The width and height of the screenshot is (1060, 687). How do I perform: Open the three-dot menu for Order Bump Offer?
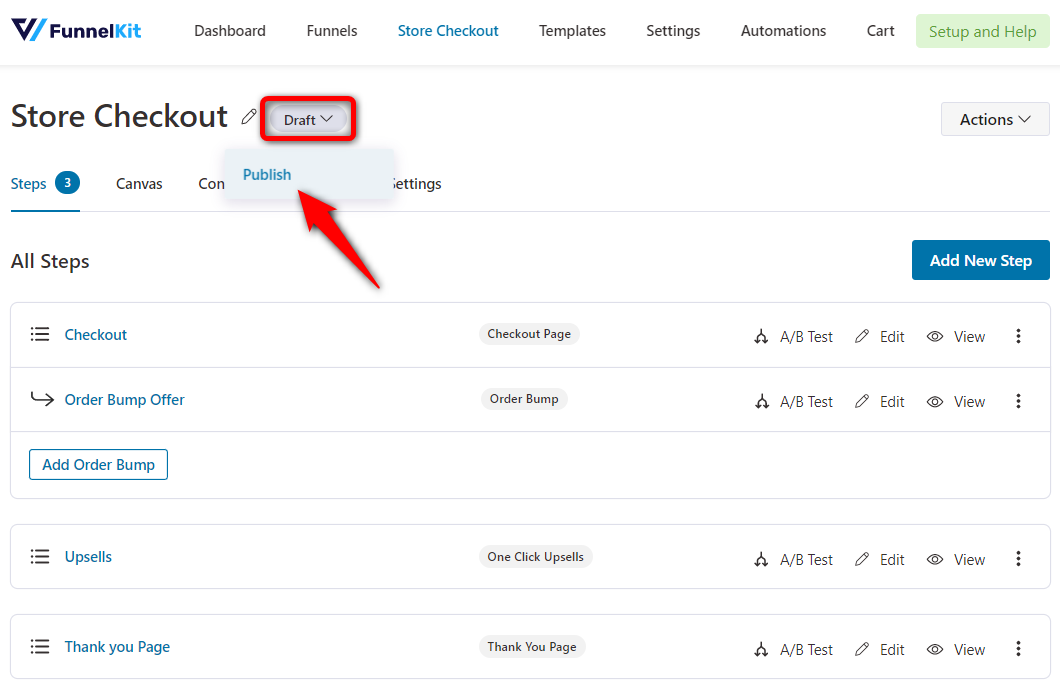1018,401
